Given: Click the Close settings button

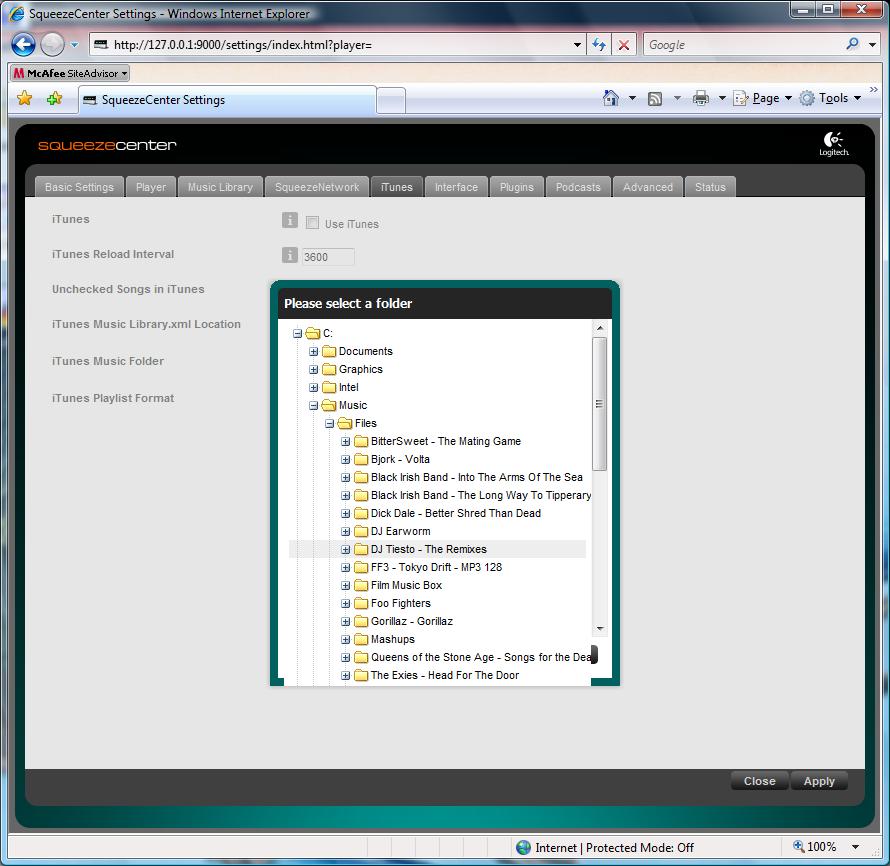Looking at the screenshot, I should [759, 781].
